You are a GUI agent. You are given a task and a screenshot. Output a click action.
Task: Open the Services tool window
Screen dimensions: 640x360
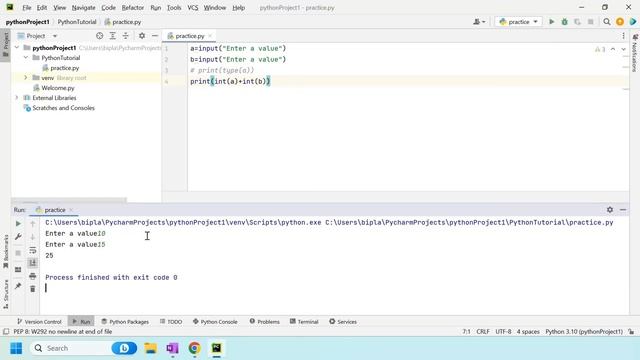(343, 322)
